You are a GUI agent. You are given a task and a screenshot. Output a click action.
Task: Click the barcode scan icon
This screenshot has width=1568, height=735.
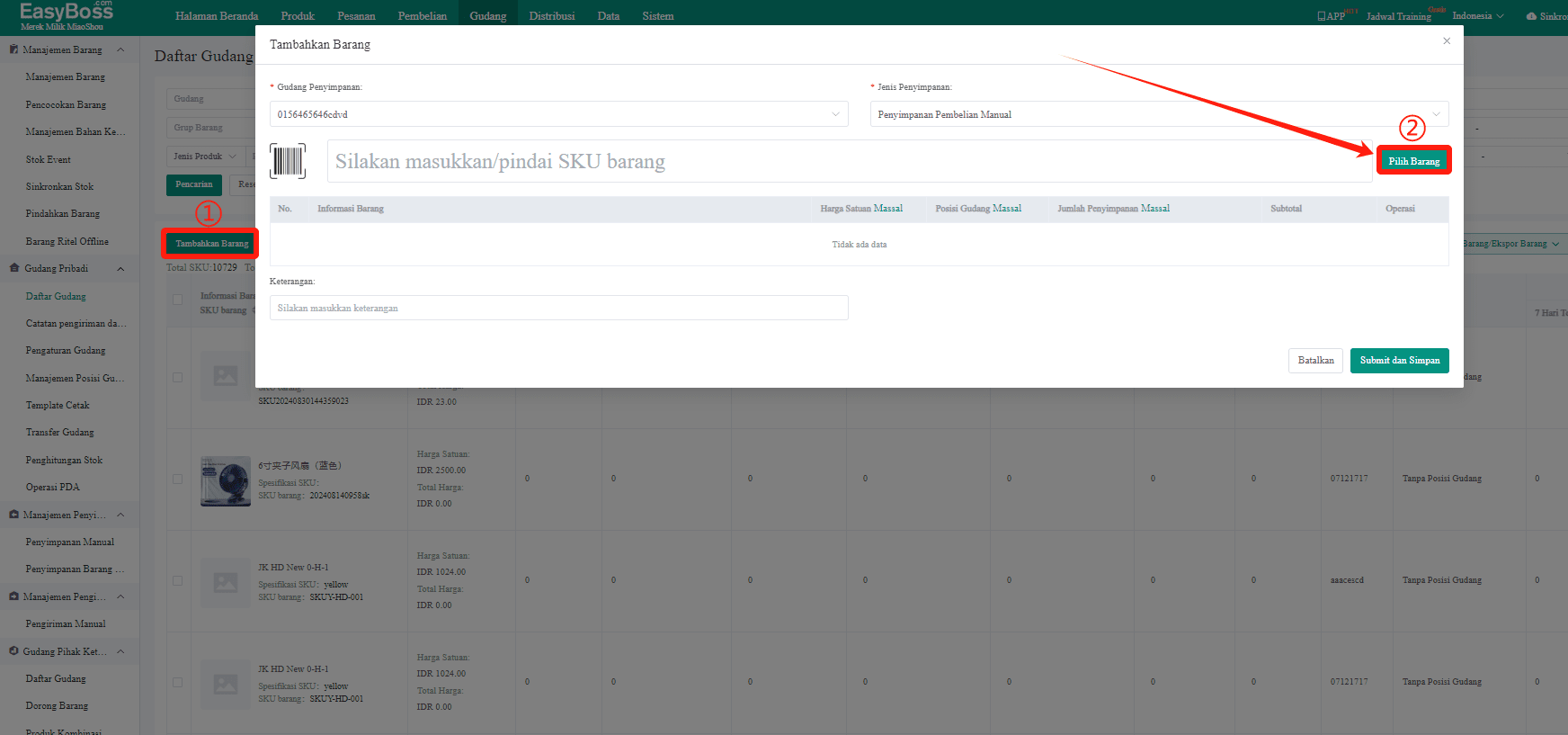pyautogui.click(x=288, y=161)
